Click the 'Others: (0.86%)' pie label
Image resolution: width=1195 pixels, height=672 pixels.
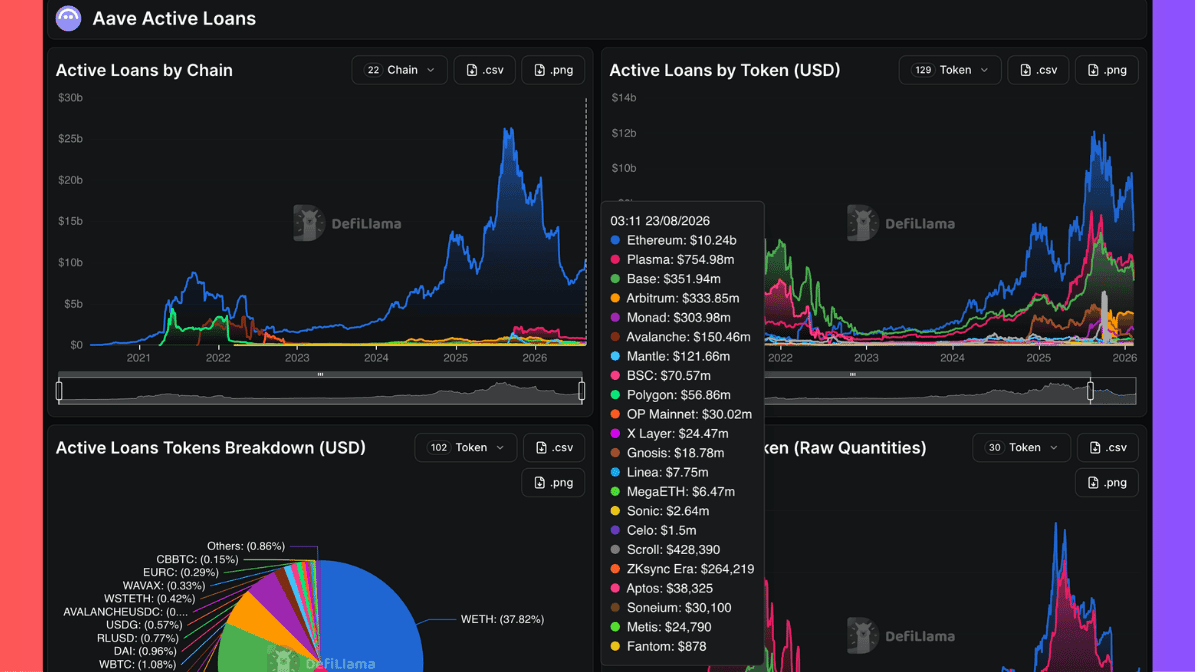click(245, 546)
